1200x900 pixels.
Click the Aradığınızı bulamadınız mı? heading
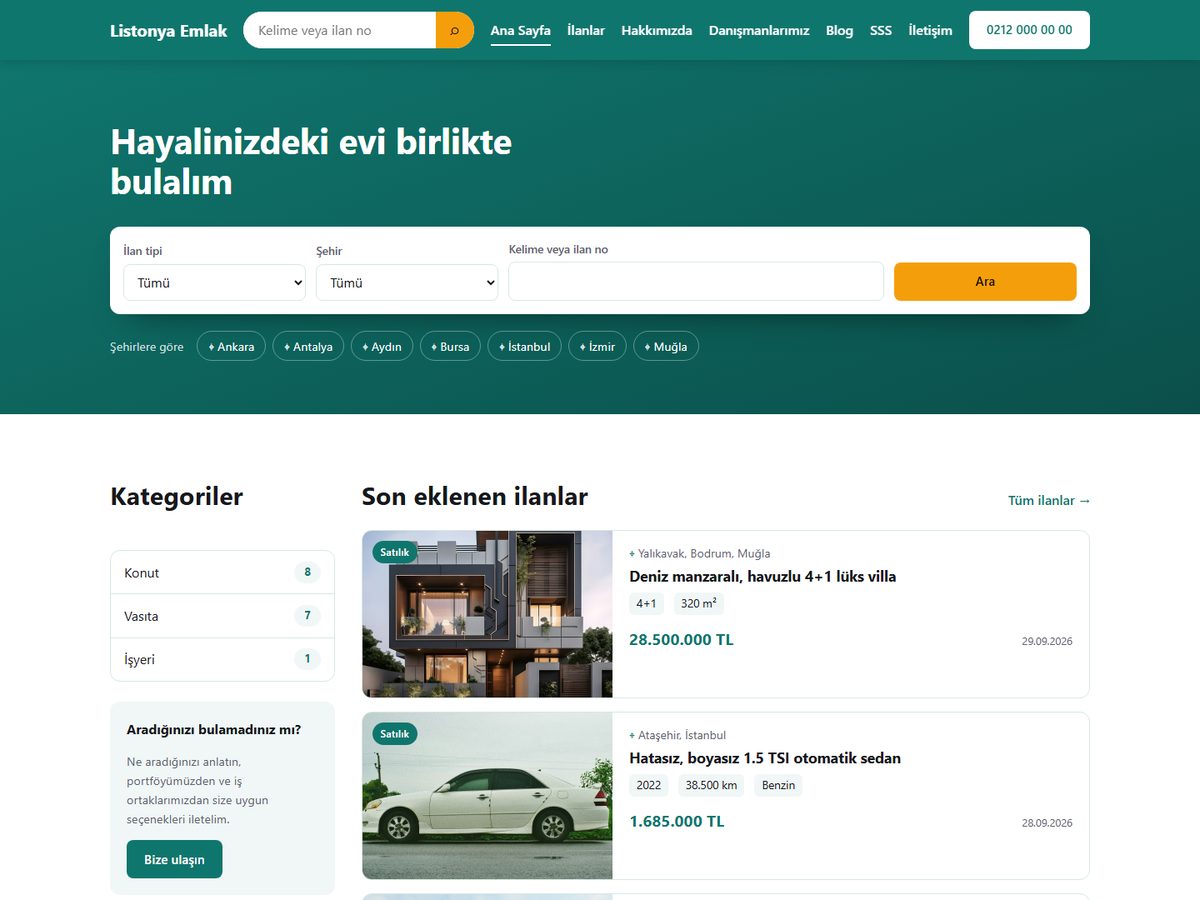[214, 729]
